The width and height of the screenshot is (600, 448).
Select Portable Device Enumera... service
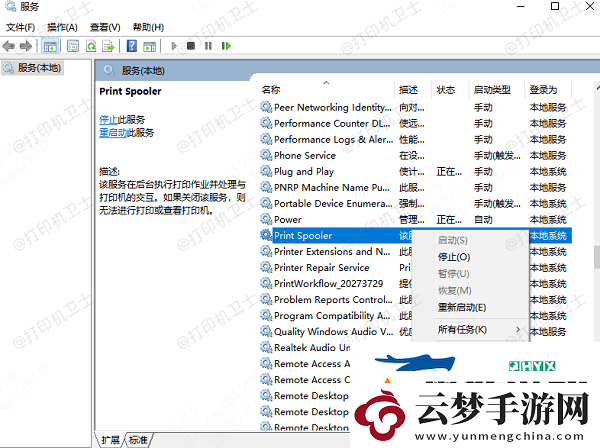416,204
